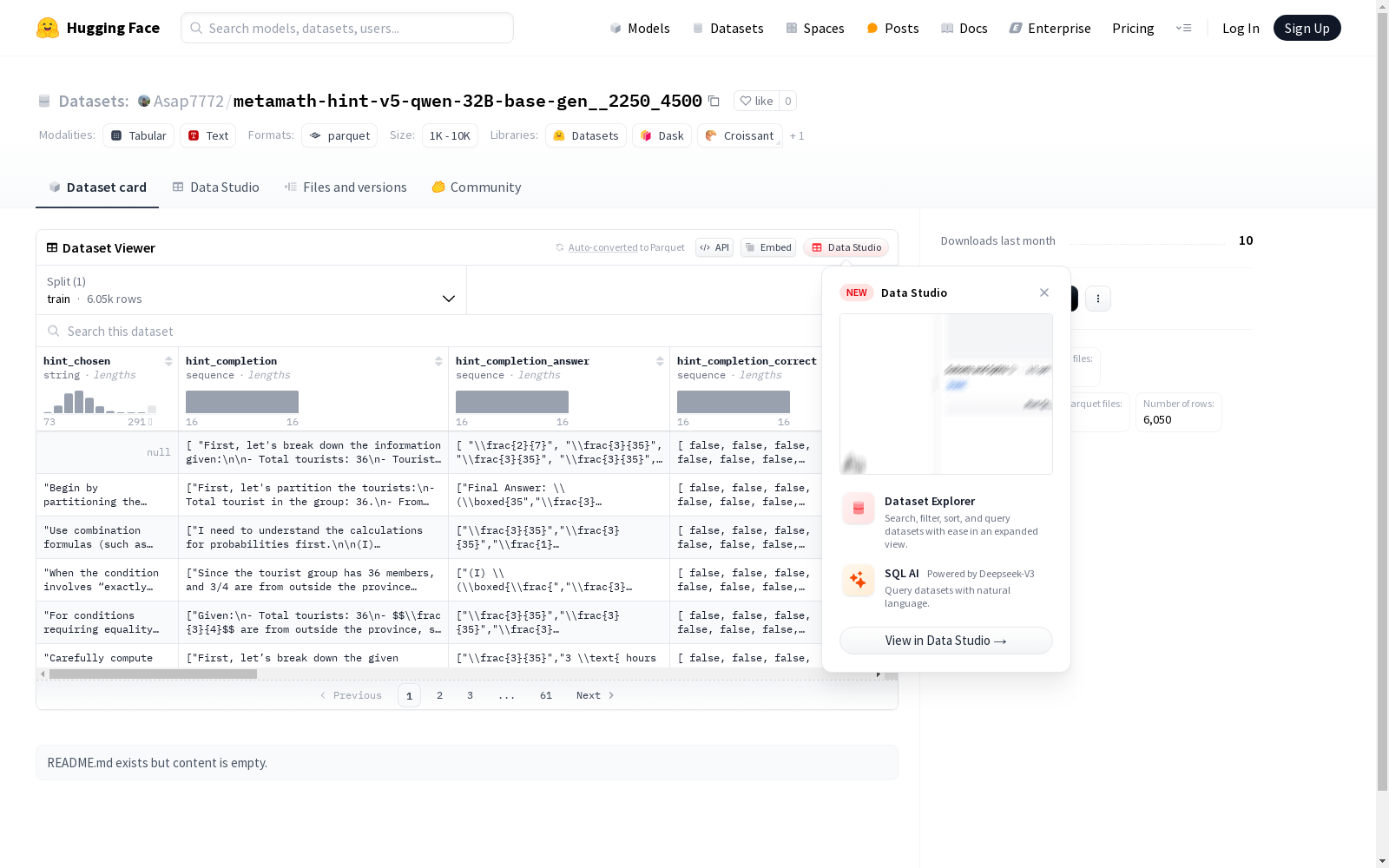Click the hint_completion_answer lengths histogram bar
Image resolution: width=1389 pixels, height=868 pixels.
pos(512,402)
